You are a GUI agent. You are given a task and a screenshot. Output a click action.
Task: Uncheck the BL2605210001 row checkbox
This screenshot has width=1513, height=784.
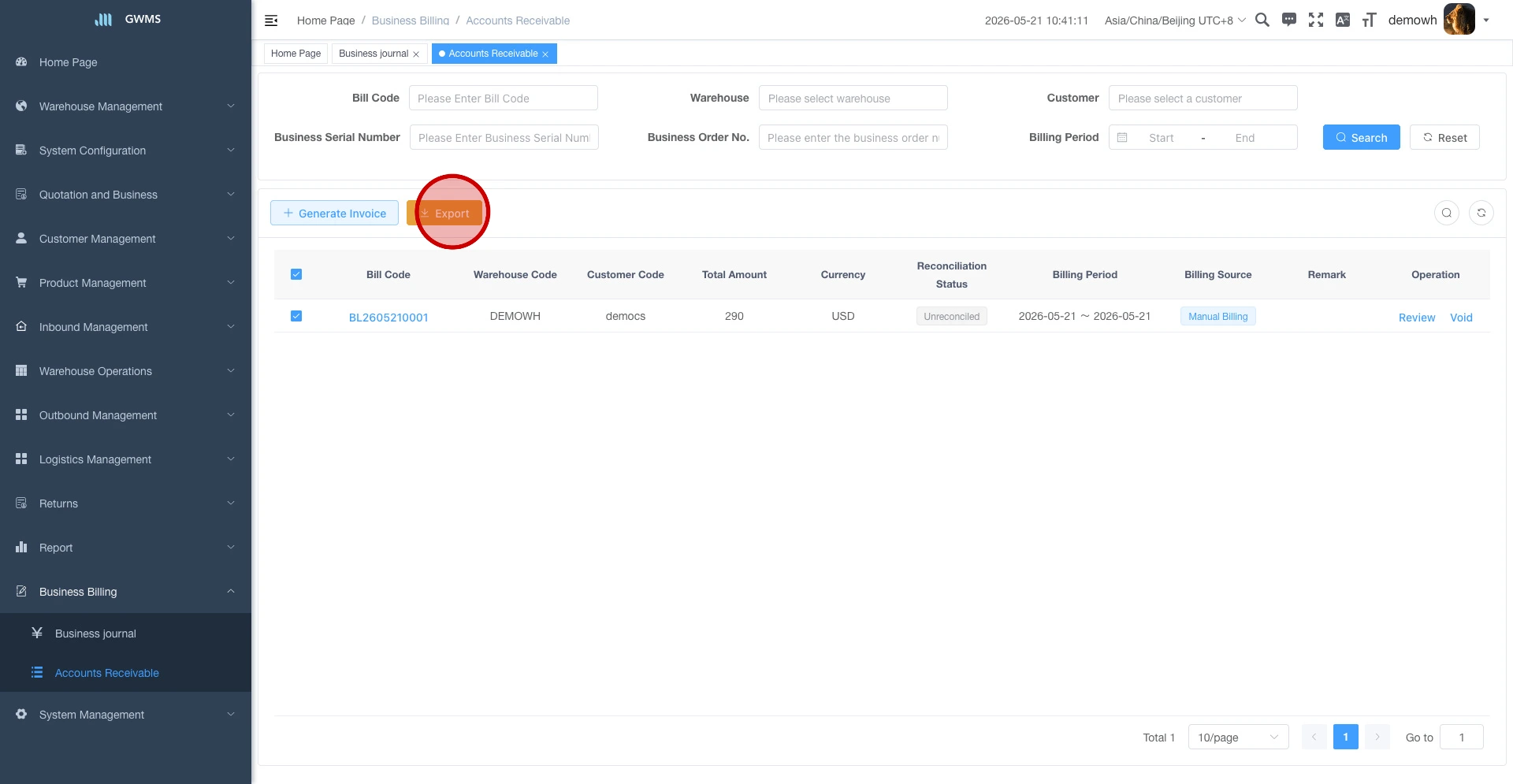(x=296, y=316)
